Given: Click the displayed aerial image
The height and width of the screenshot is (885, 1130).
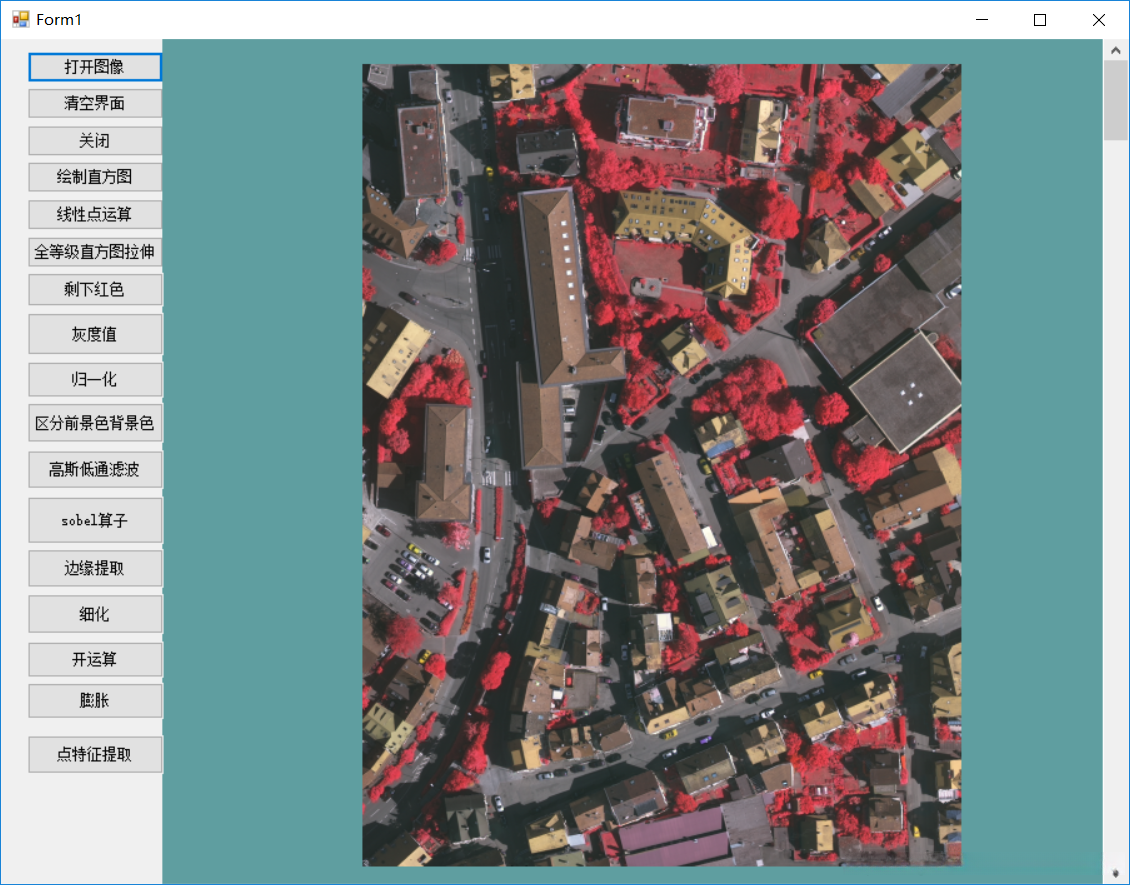Looking at the screenshot, I should click(661, 465).
